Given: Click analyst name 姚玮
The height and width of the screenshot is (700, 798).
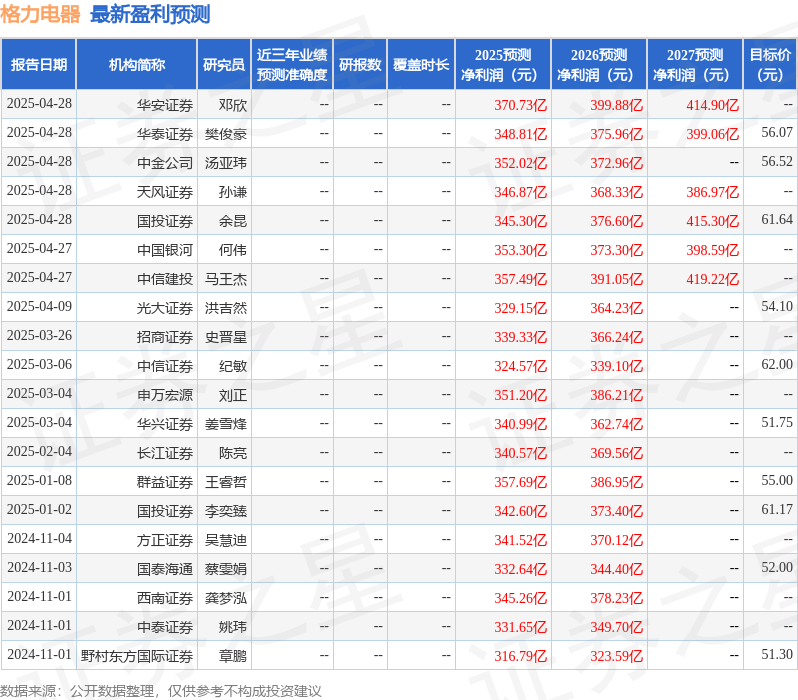Looking at the screenshot, I should pos(233,628).
